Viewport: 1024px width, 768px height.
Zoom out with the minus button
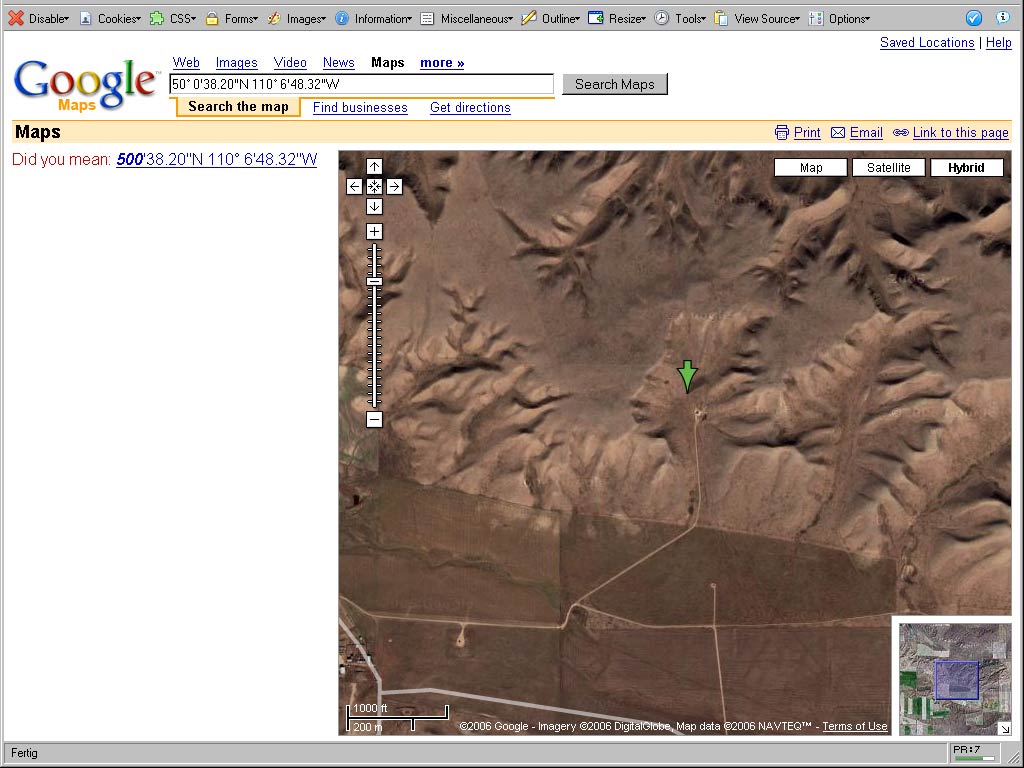point(374,420)
